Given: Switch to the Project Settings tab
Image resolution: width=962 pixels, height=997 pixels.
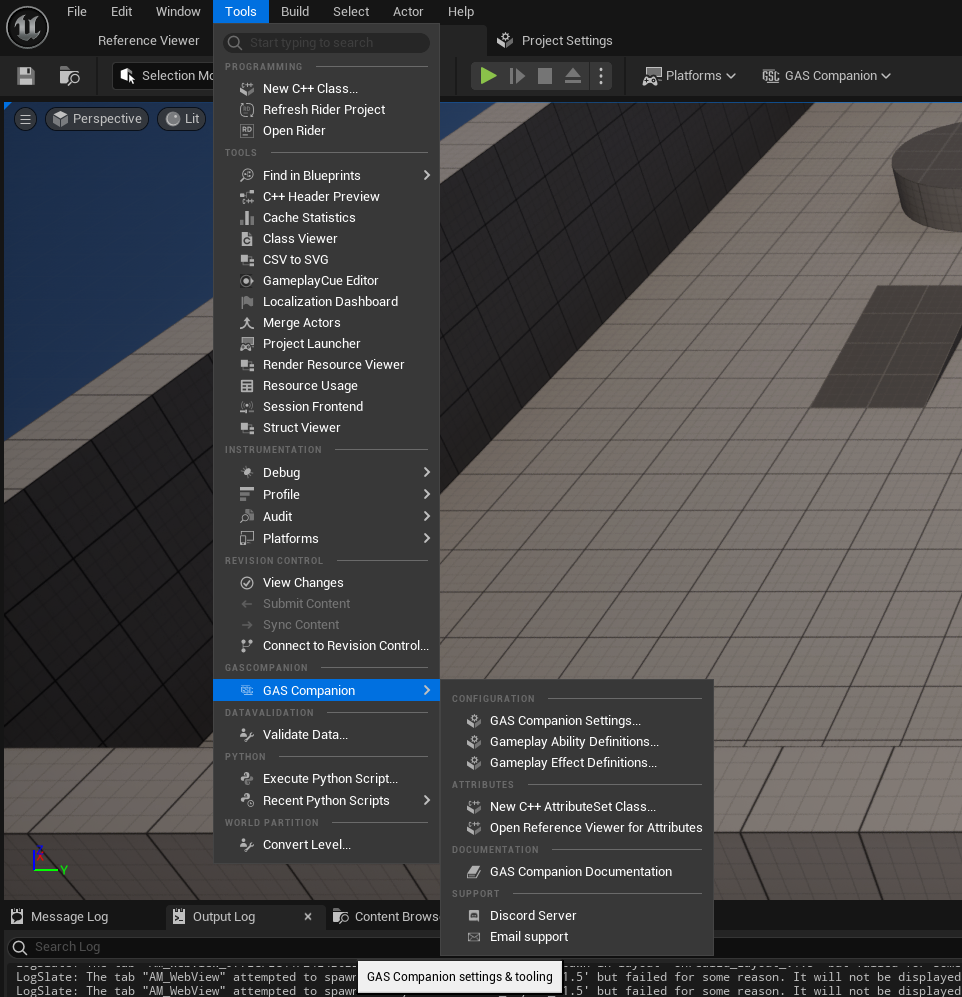Looking at the screenshot, I should click(554, 41).
